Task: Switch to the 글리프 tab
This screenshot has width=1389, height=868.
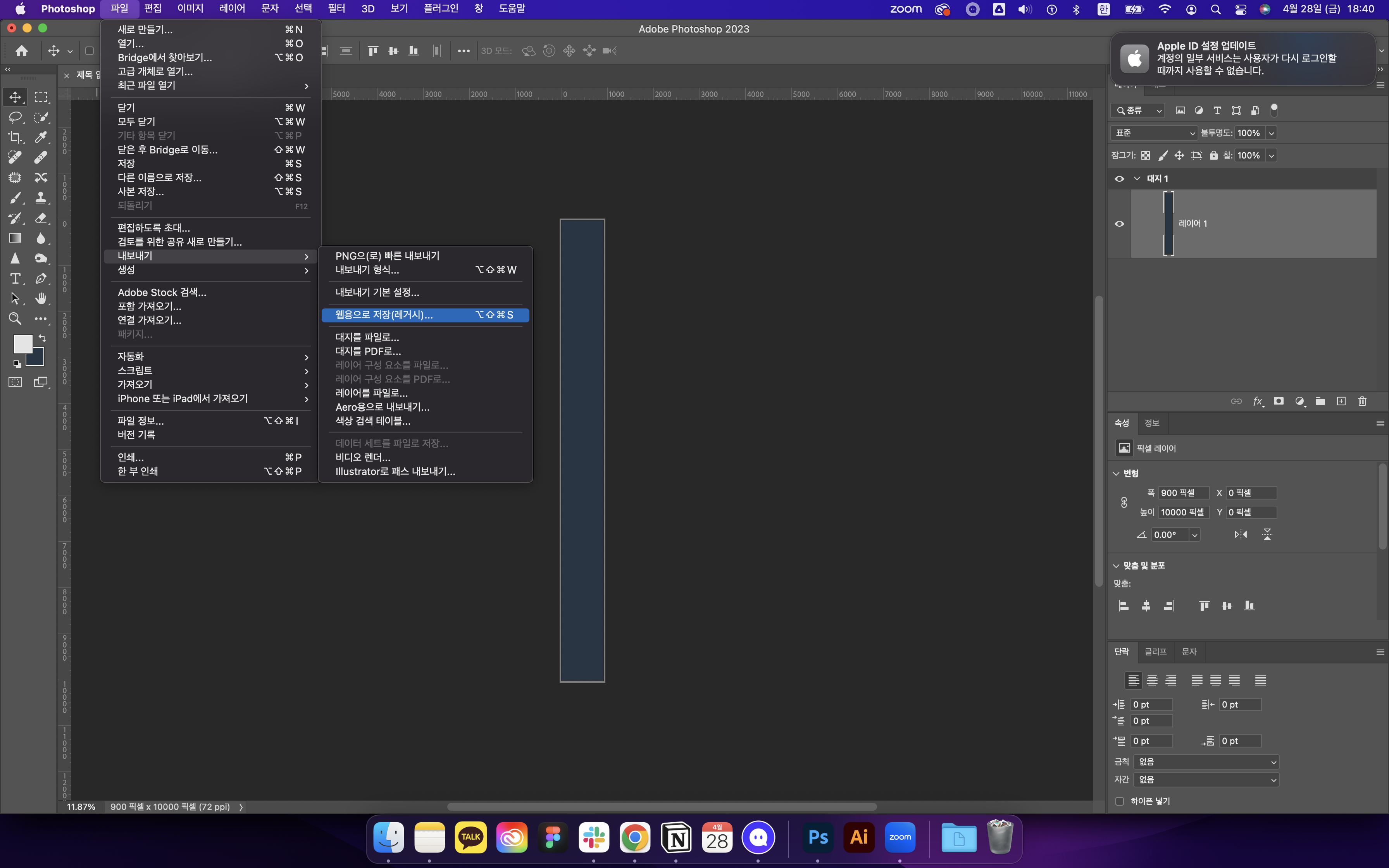Action: [1155, 651]
